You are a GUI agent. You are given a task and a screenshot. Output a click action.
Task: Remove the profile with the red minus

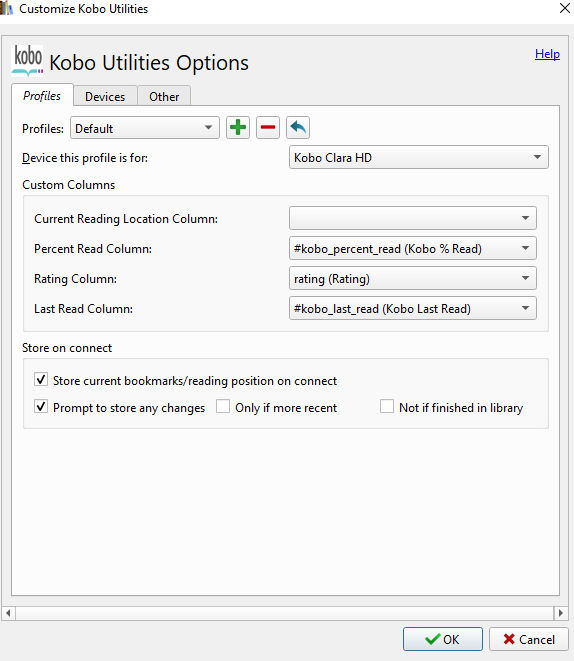pyautogui.click(x=268, y=128)
